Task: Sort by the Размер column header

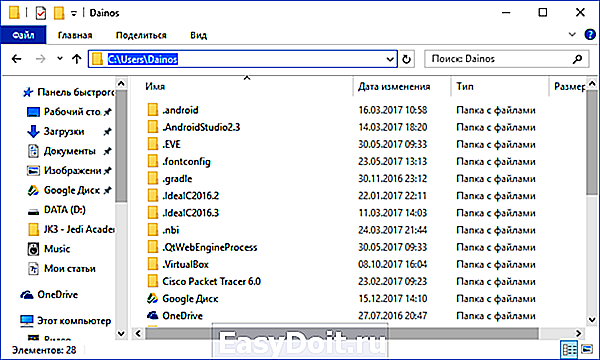Action: pyautogui.click(x=569, y=86)
